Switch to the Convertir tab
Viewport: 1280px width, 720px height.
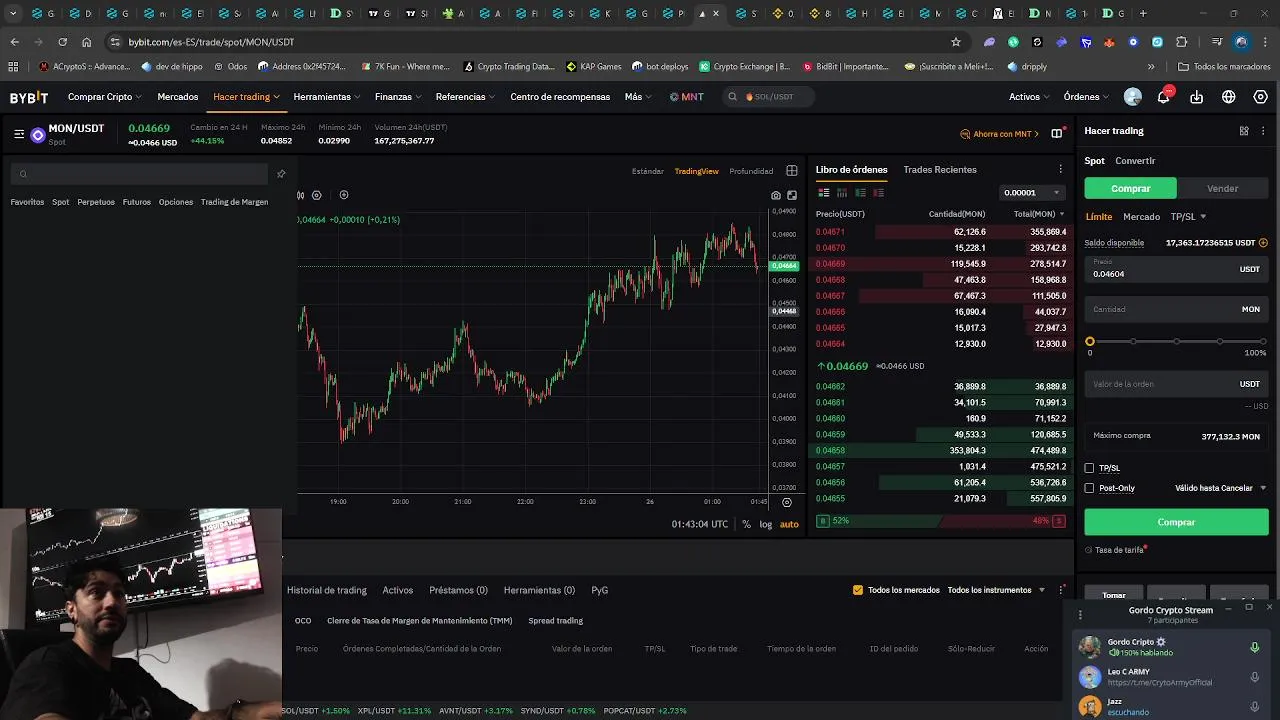tap(1135, 161)
